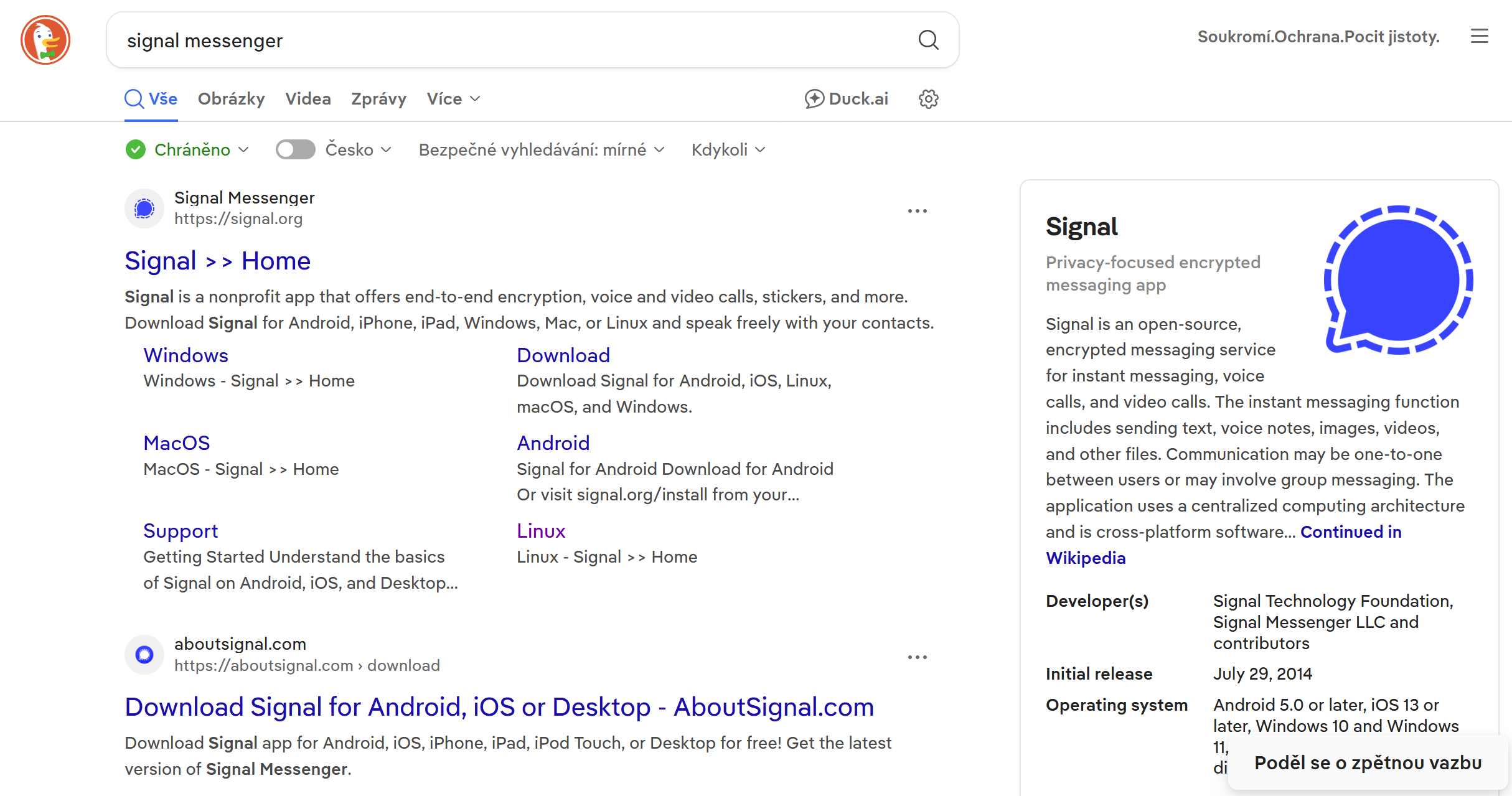Image resolution: width=1512 pixels, height=796 pixels.
Task: Switch to the Videa tab
Action: pyautogui.click(x=308, y=99)
